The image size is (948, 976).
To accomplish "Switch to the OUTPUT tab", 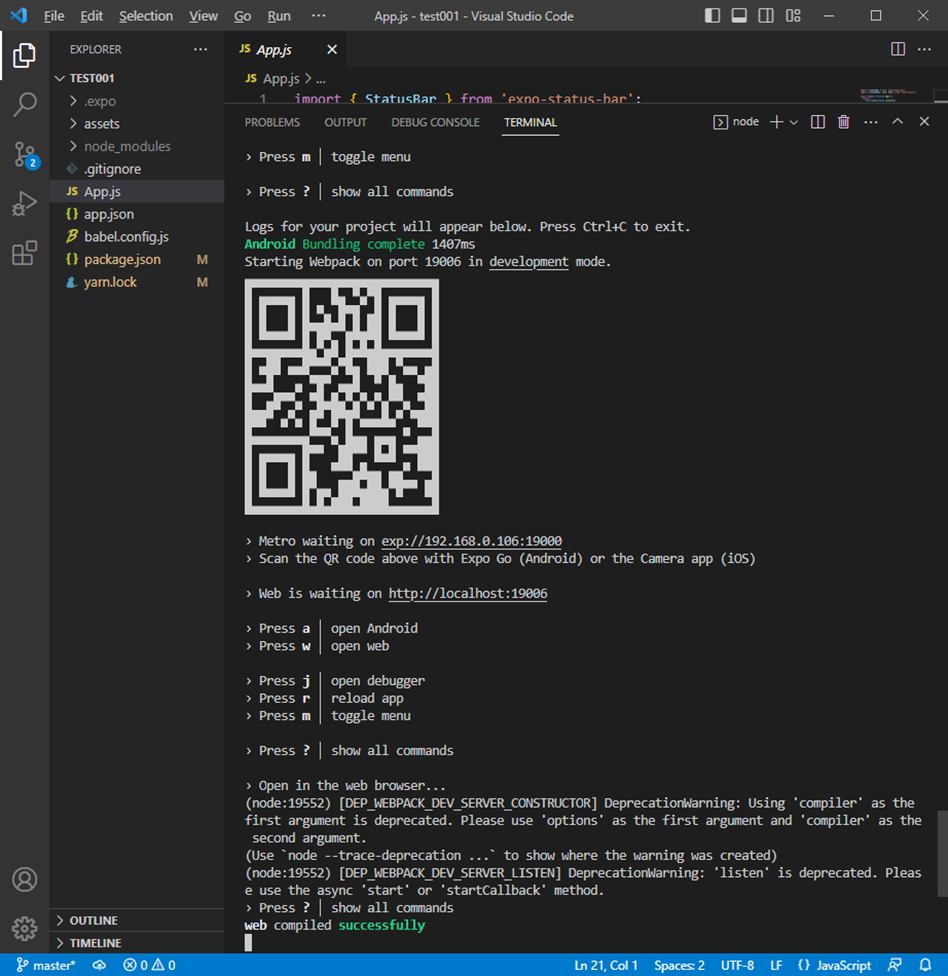I will 345,122.
